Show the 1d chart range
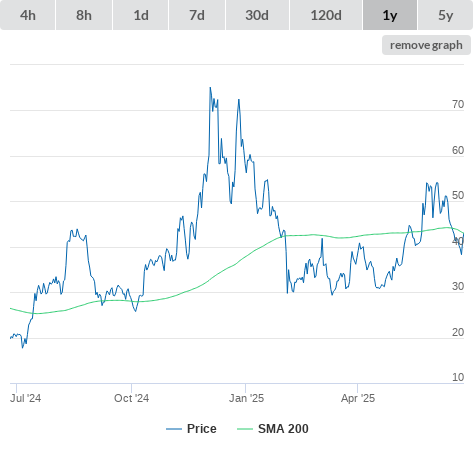The height and width of the screenshot is (455, 474). [141, 15]
